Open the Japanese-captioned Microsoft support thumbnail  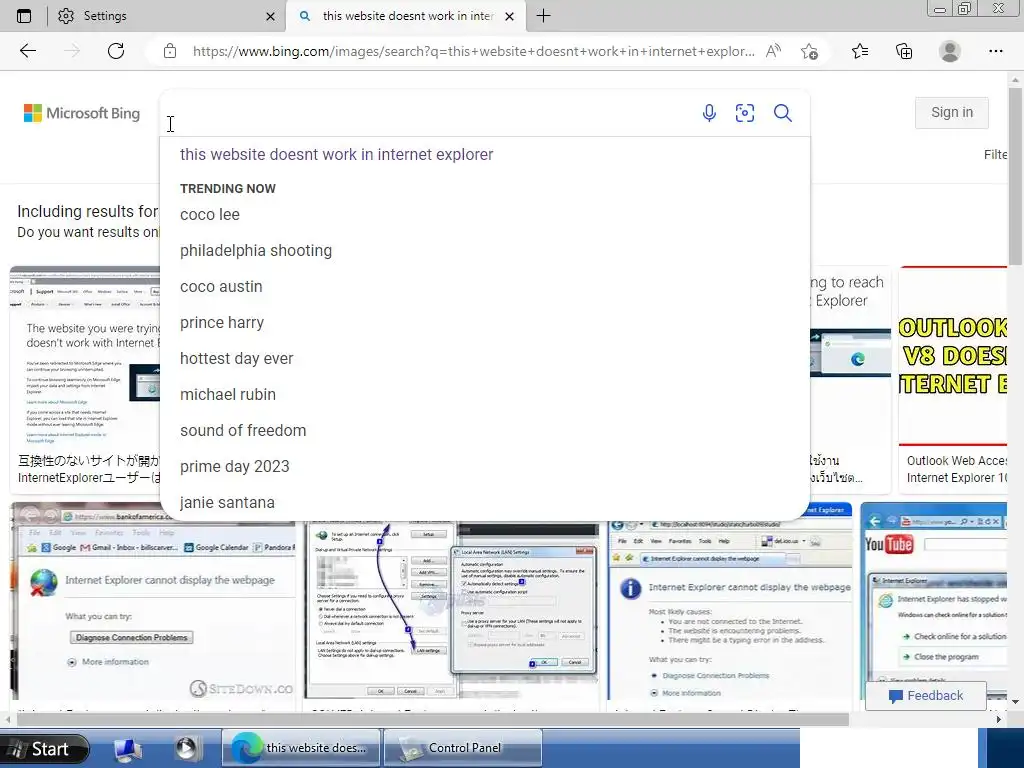(86, 357)
